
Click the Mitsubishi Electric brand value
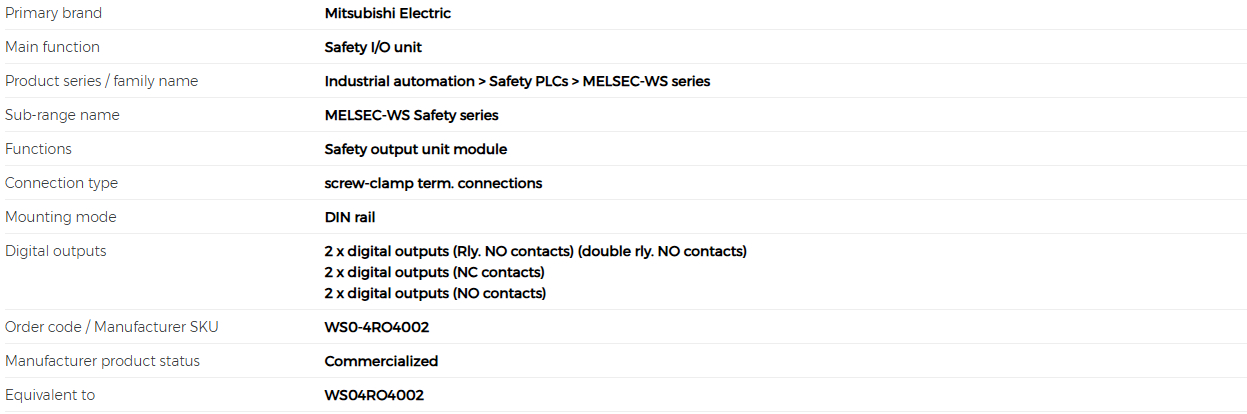coord(388,13)
